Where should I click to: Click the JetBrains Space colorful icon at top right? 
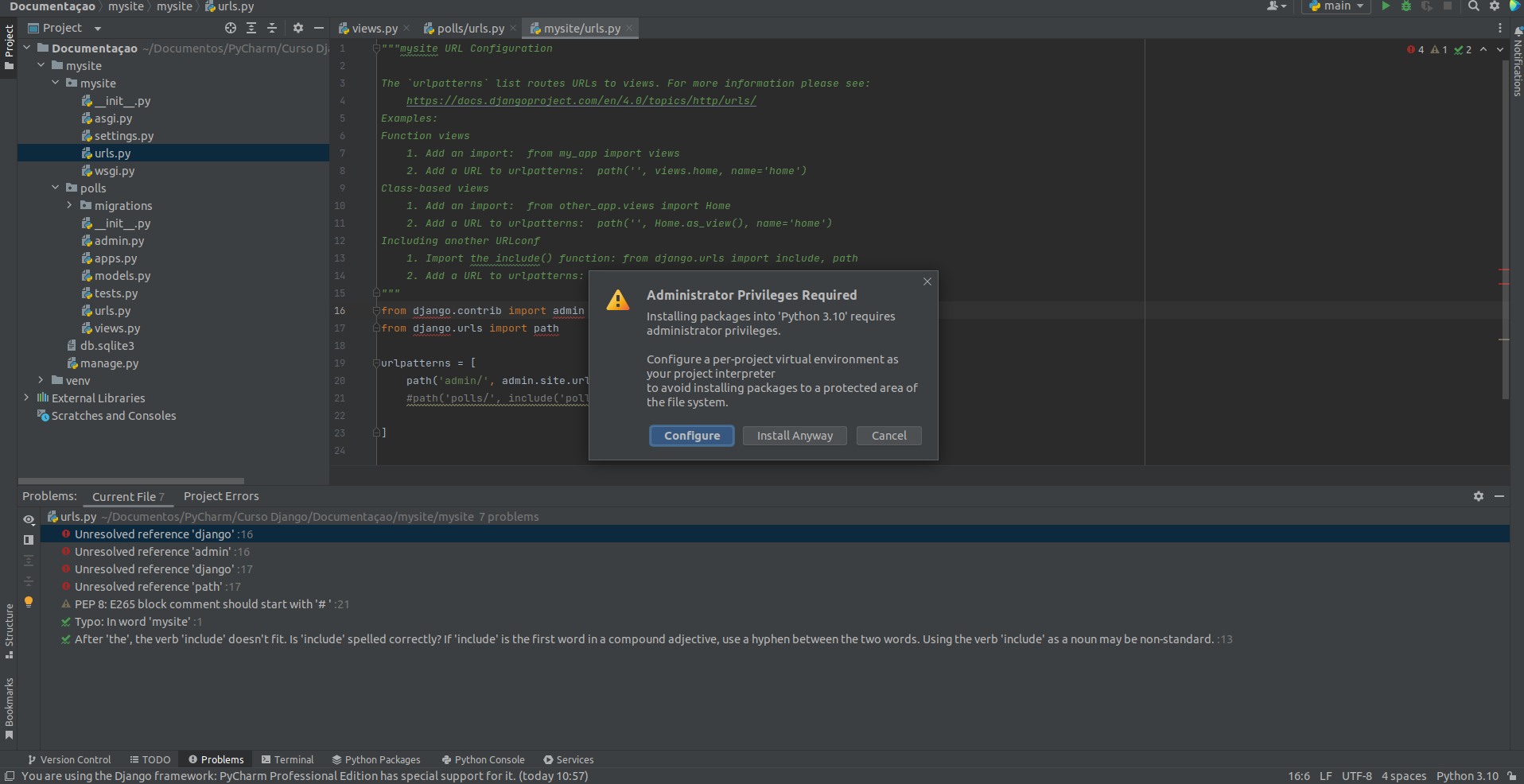(x=1514, y=6)
